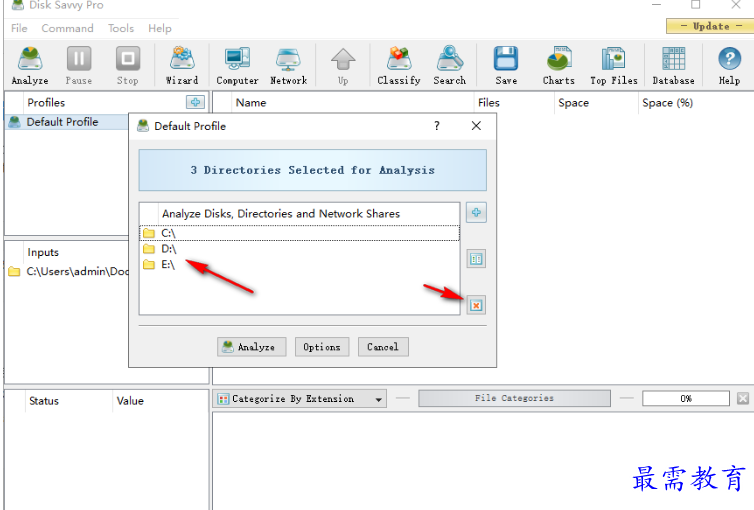Add a new profile with plus icon

[195, 102]
